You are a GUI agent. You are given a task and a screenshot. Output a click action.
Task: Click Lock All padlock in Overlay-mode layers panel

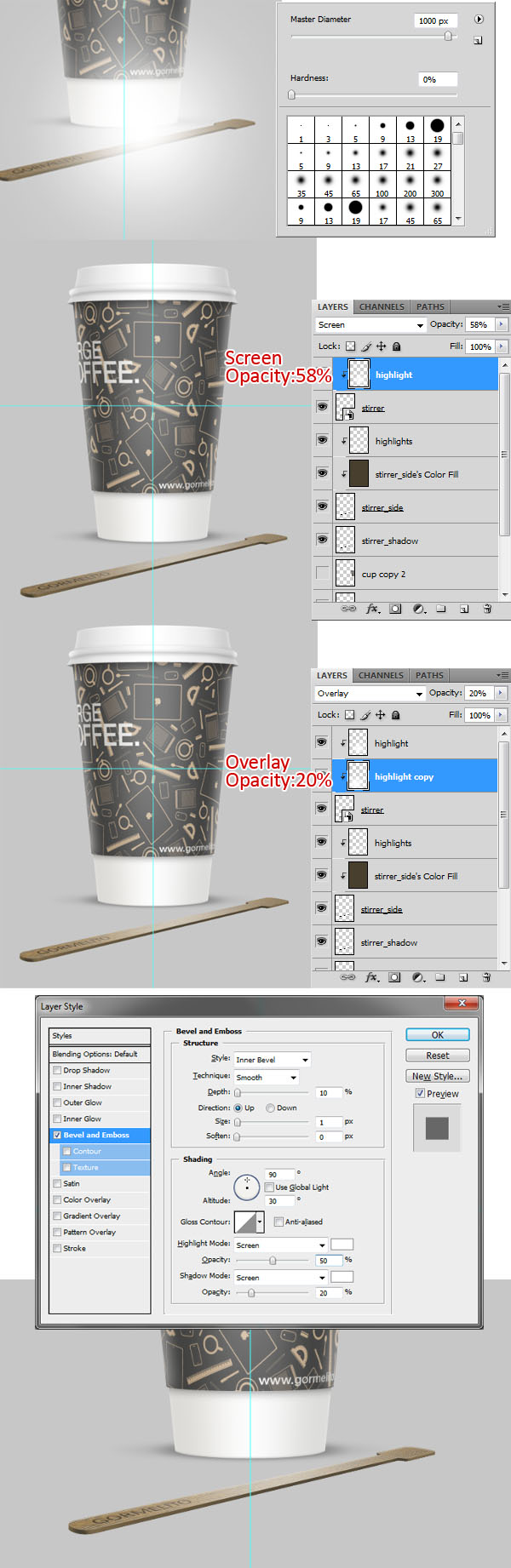[x=395, y=715]
